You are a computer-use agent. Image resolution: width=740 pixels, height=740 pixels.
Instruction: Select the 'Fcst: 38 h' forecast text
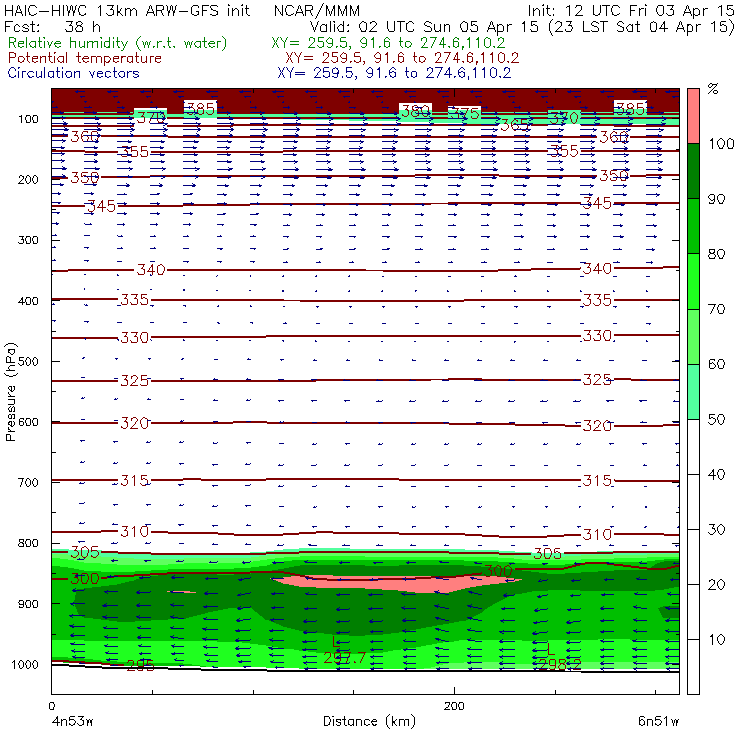52,27
